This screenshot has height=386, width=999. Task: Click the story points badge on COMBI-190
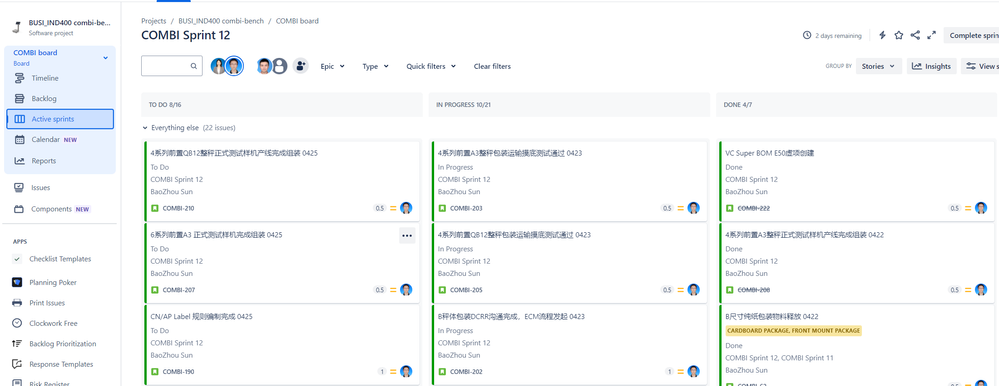(382, 371)
